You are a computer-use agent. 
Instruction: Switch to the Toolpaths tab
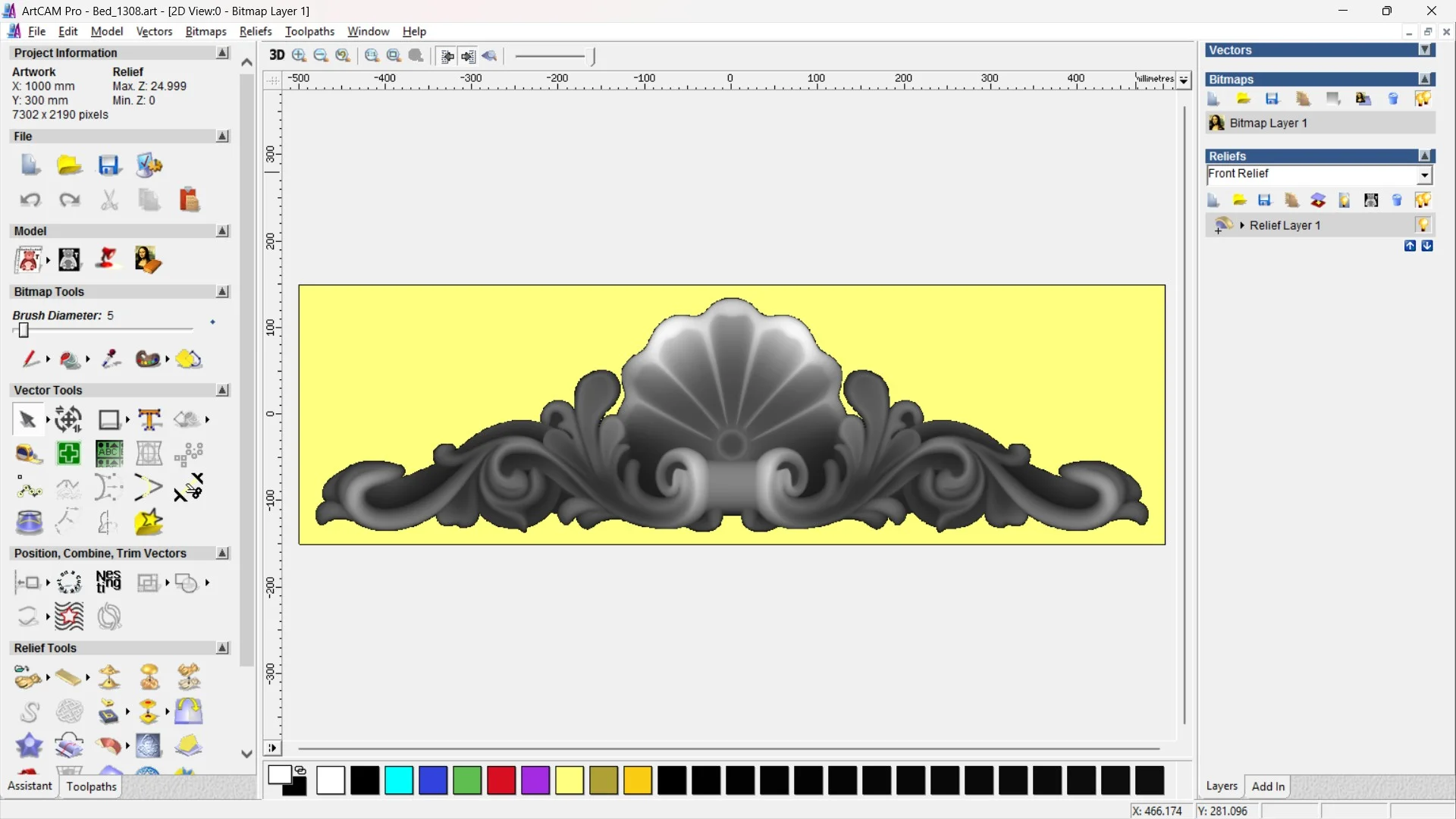coord(91,786)
